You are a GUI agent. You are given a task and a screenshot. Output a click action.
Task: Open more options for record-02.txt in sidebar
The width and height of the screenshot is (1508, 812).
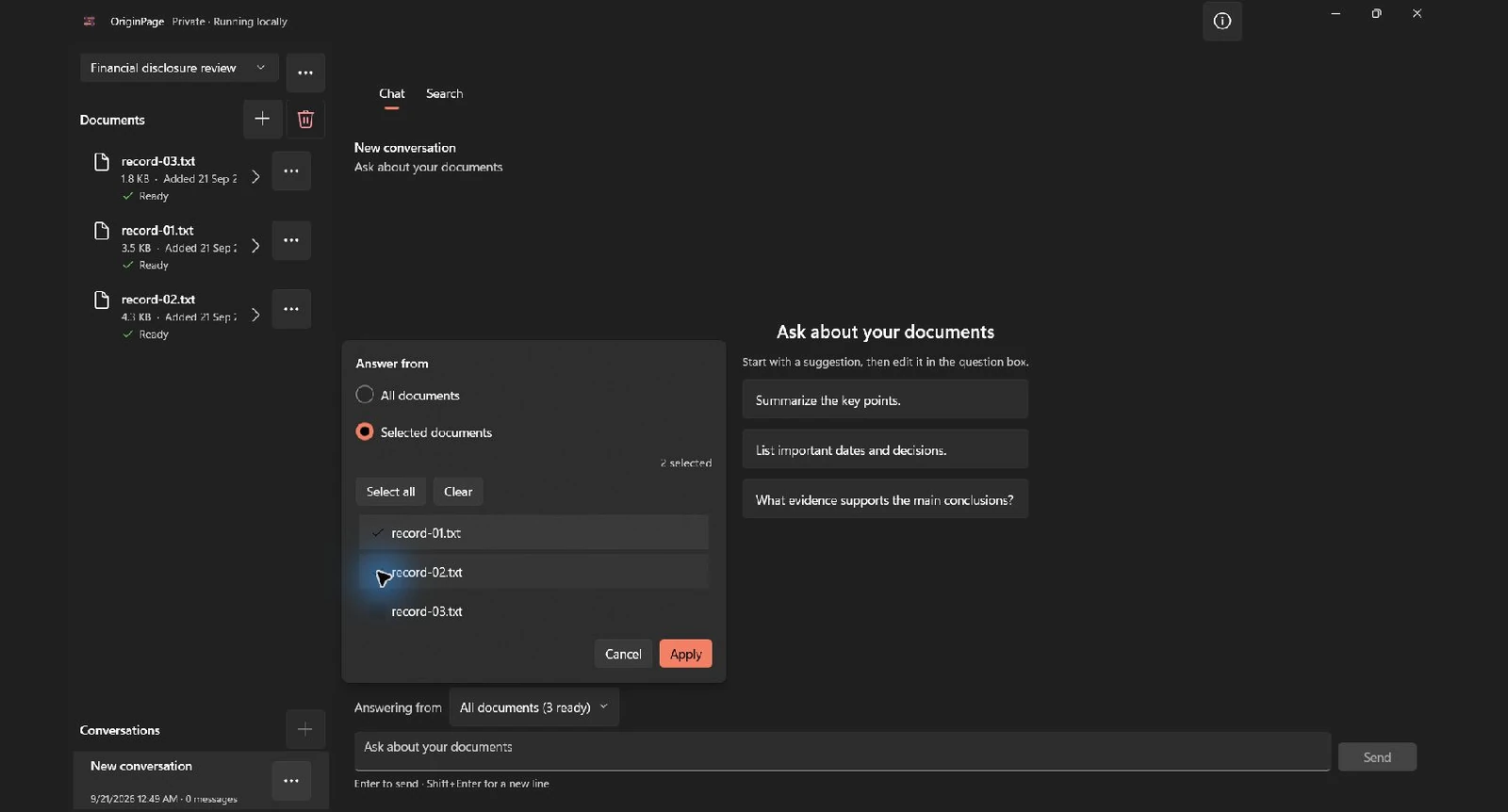point(291,309)
